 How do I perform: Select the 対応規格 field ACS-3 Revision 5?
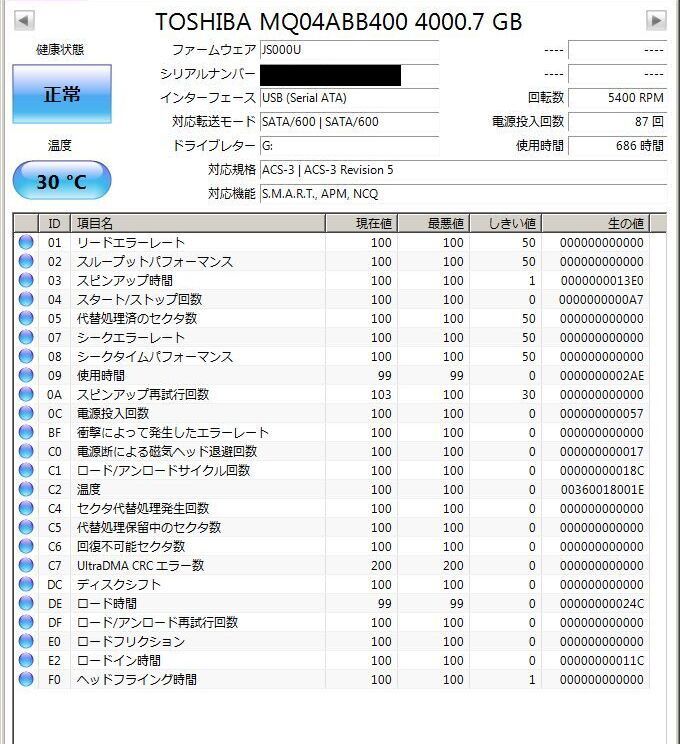[463, 170]
